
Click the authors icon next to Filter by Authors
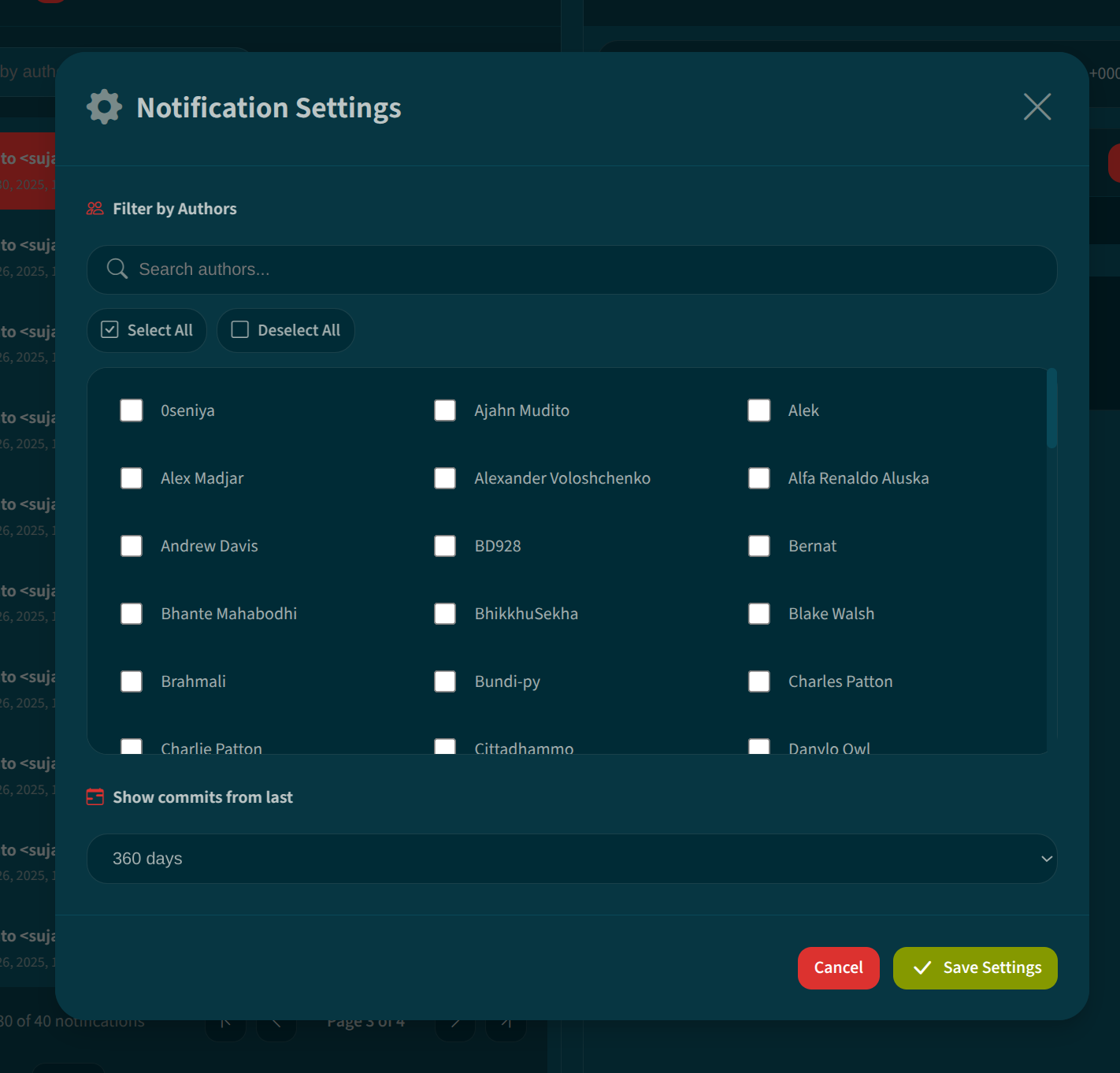pyautogui.click(x=95, y=209)
